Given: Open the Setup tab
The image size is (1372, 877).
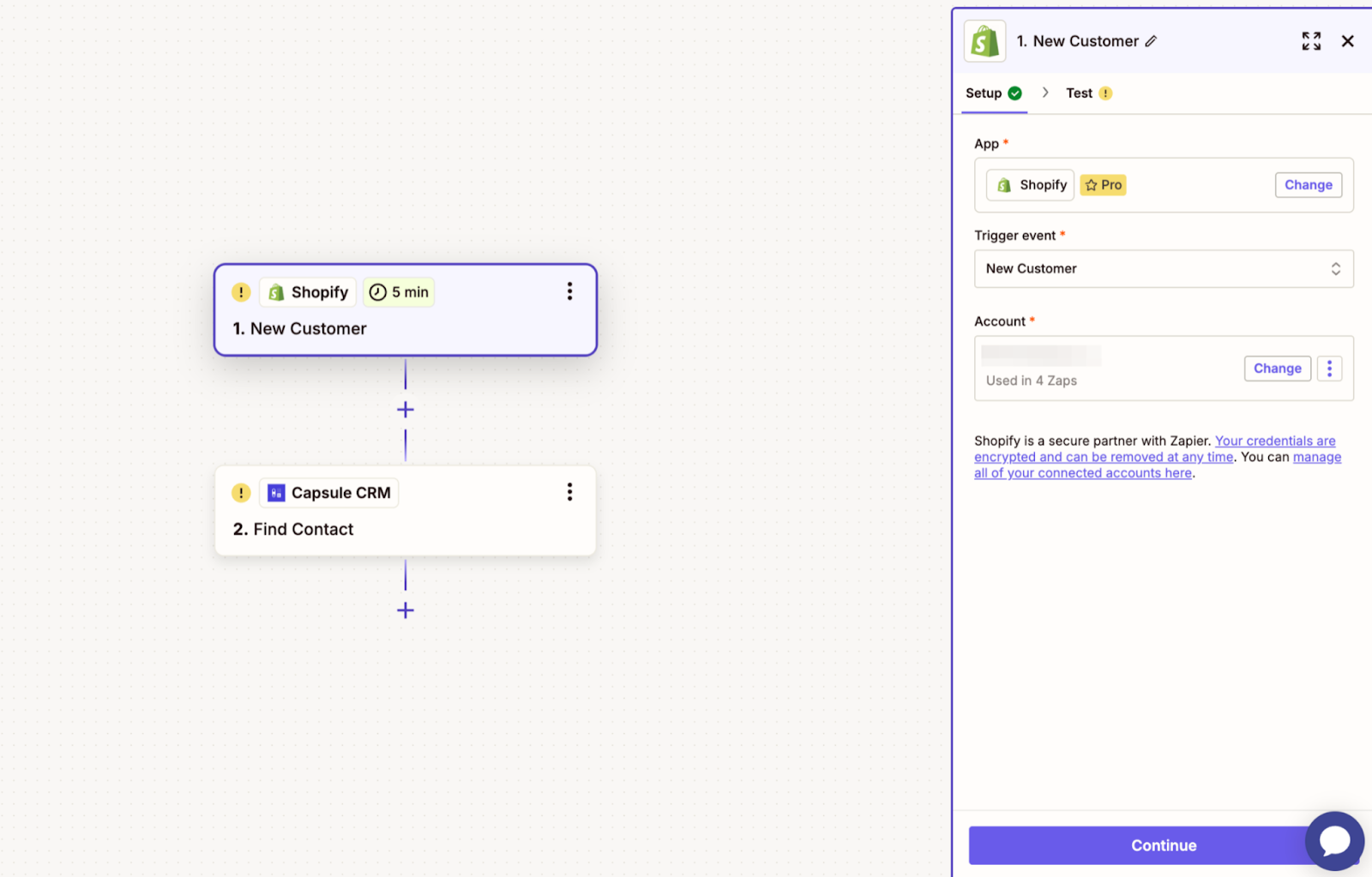Looking at the screenshot, I should 993,93.
